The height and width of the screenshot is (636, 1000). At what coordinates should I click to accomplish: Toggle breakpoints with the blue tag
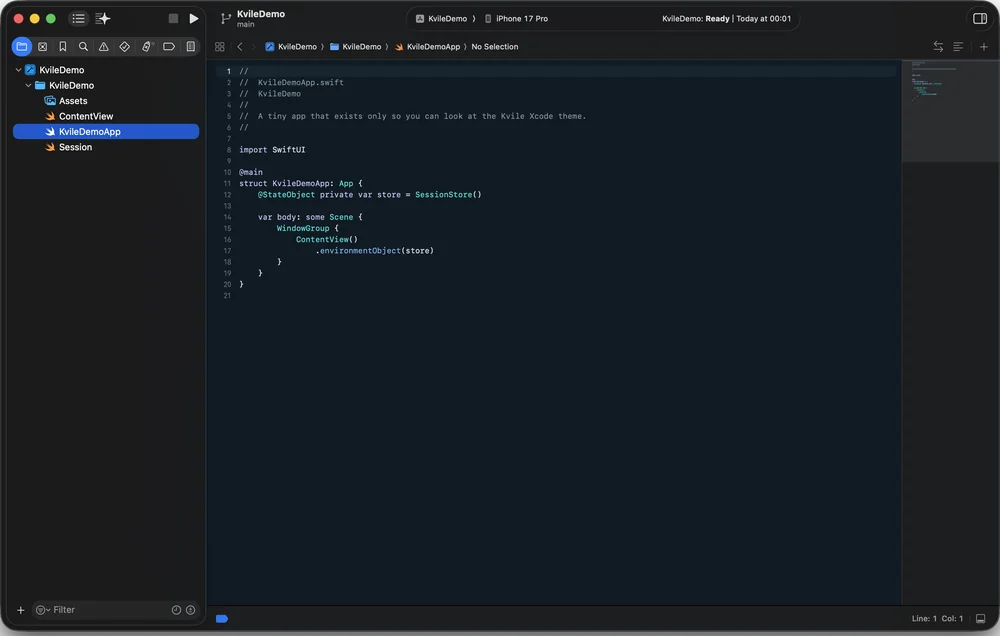click(x=222, y=619)
